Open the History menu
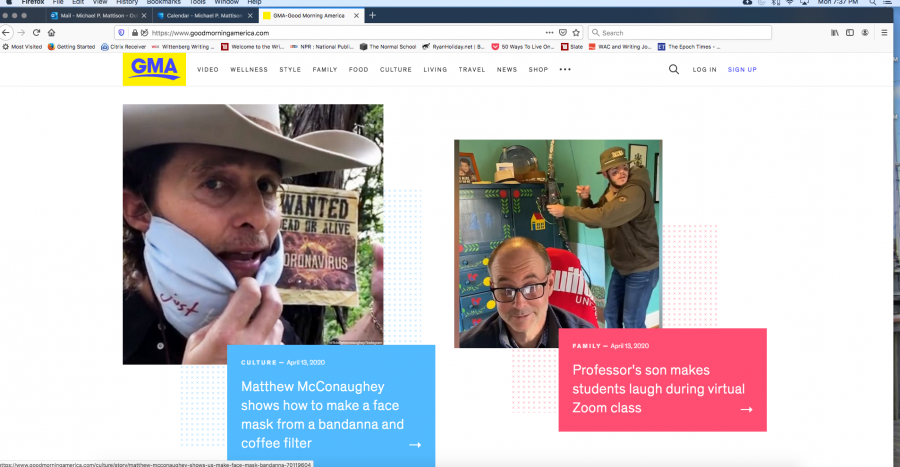The width and height of the screenshot is (900, 467). (x=127, y=2)
